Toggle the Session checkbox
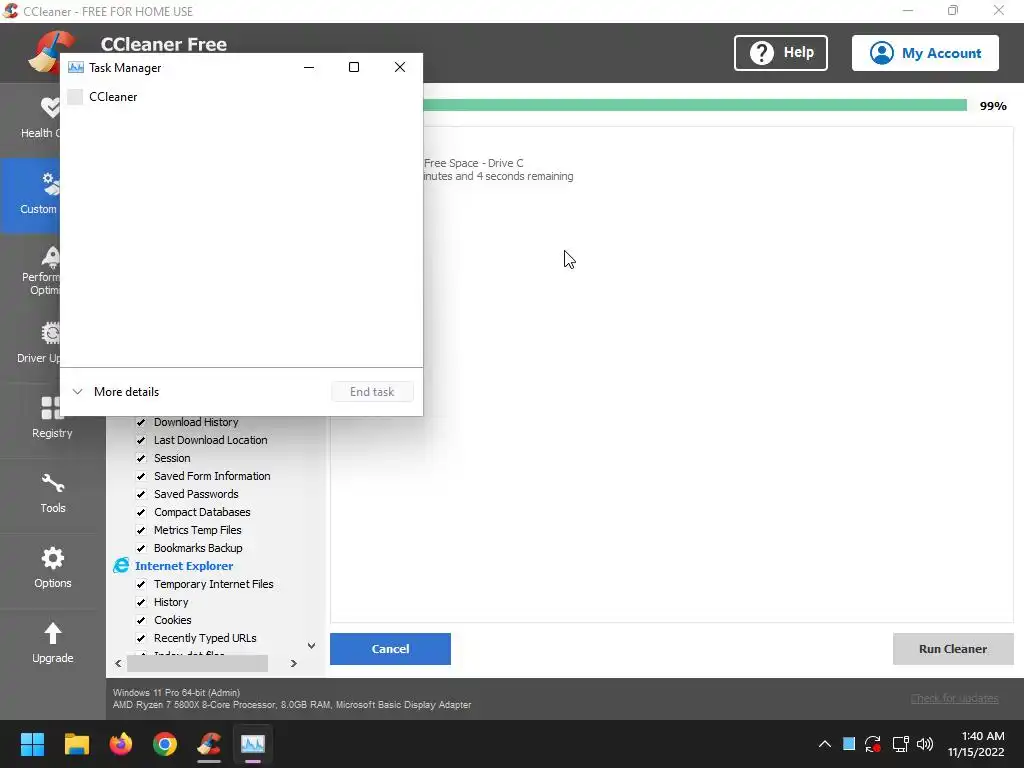This screenshot has height=768, width=1024. 141,458
